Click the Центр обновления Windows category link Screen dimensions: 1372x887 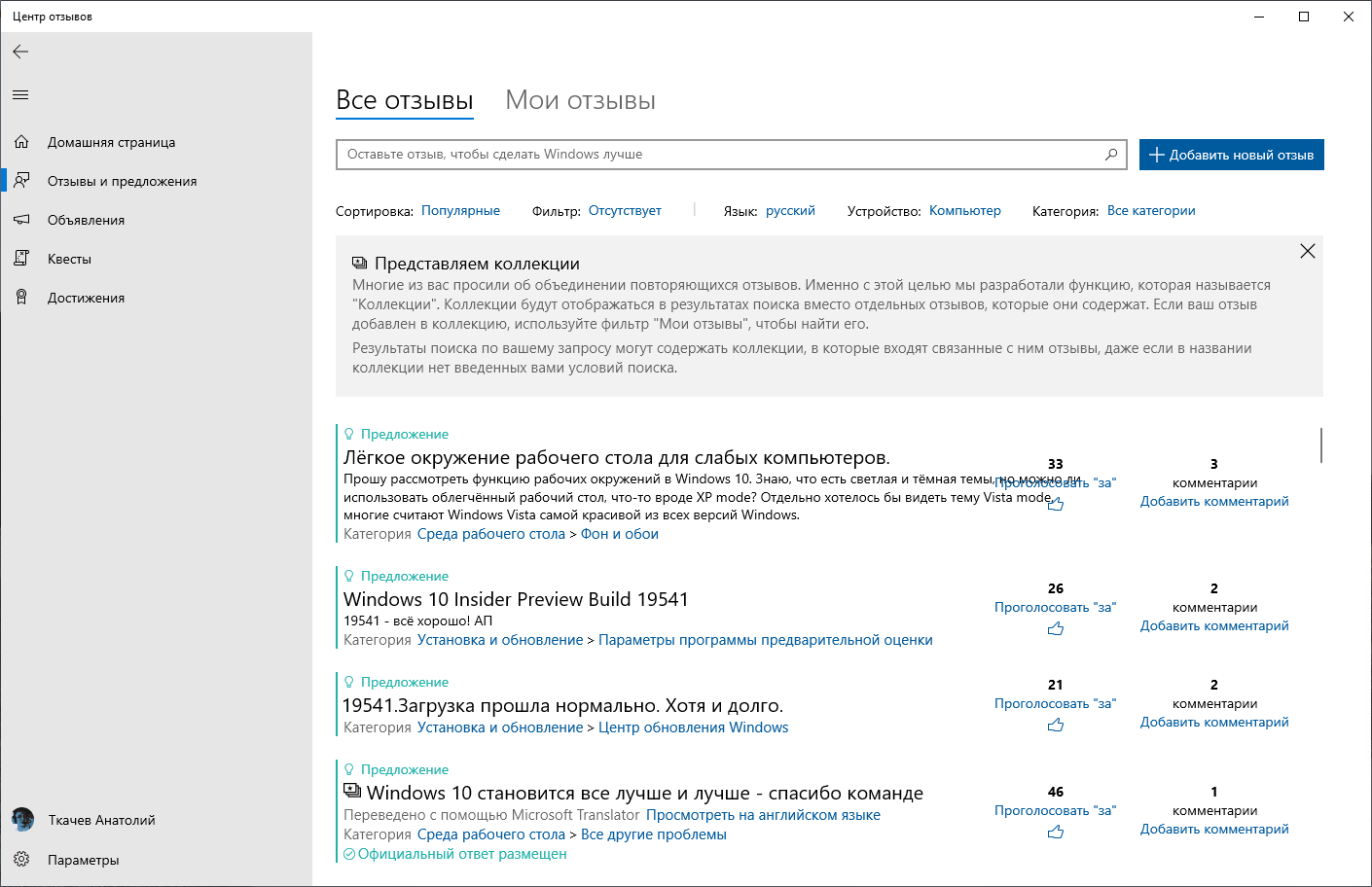(x=694, y=727)
